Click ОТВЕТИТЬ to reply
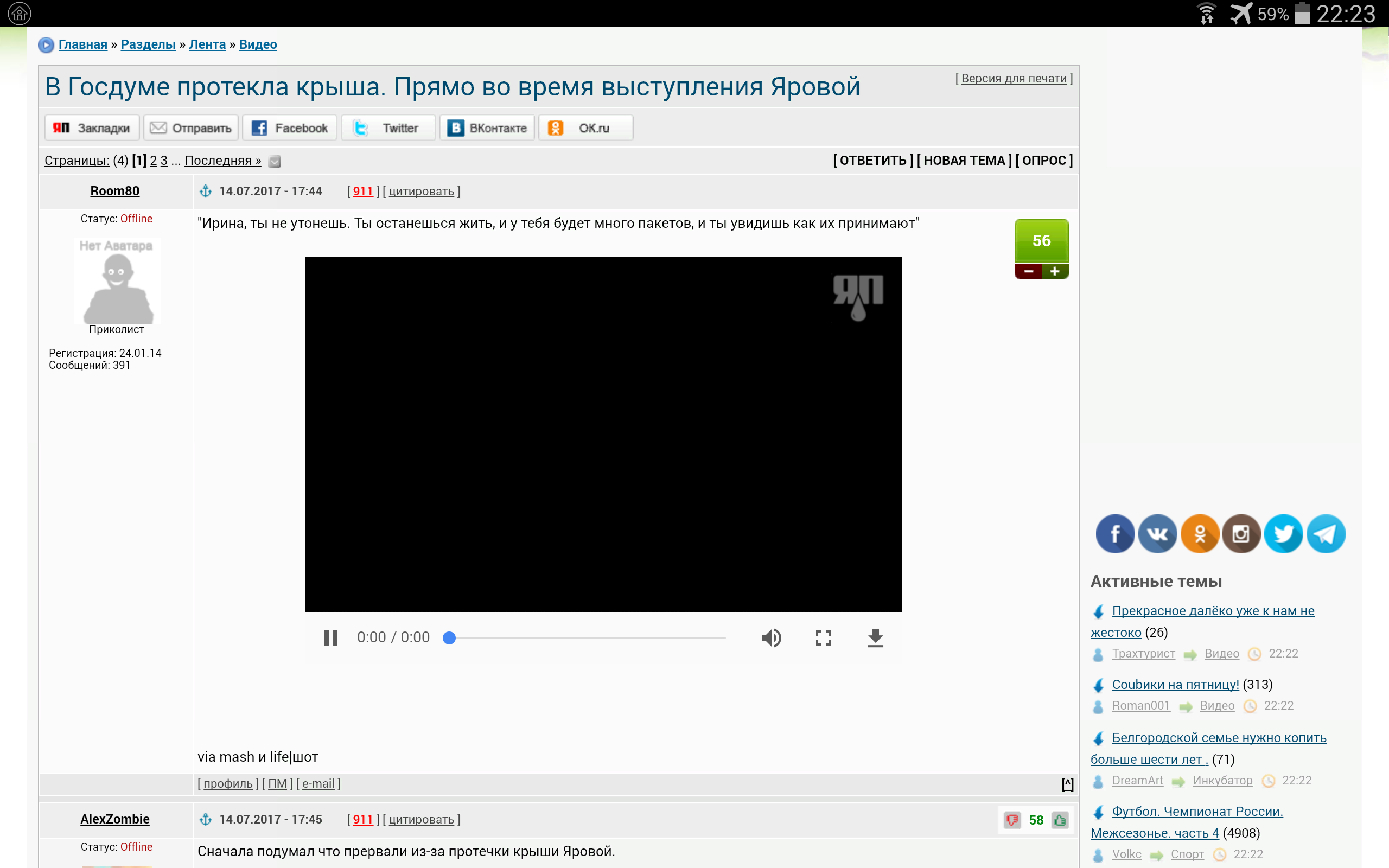1389x868 pixels. coord(873,161)
